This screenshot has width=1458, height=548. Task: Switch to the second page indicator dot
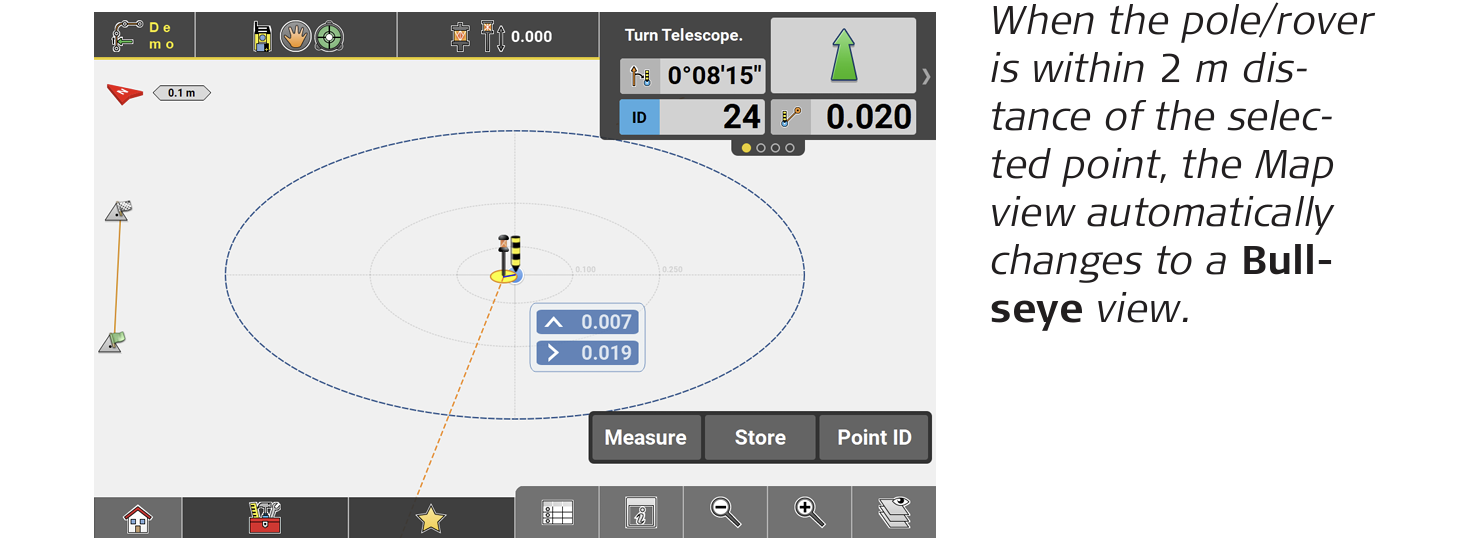(761, 148)
